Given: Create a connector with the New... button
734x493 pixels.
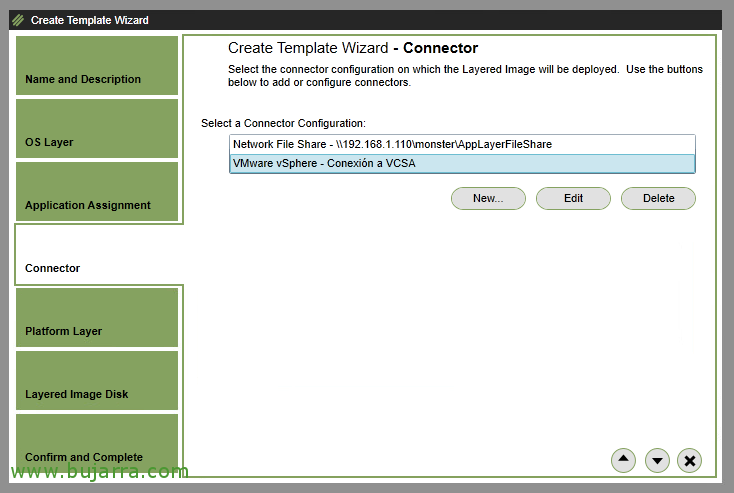Looking at the screenshot, I should [488, 199].
